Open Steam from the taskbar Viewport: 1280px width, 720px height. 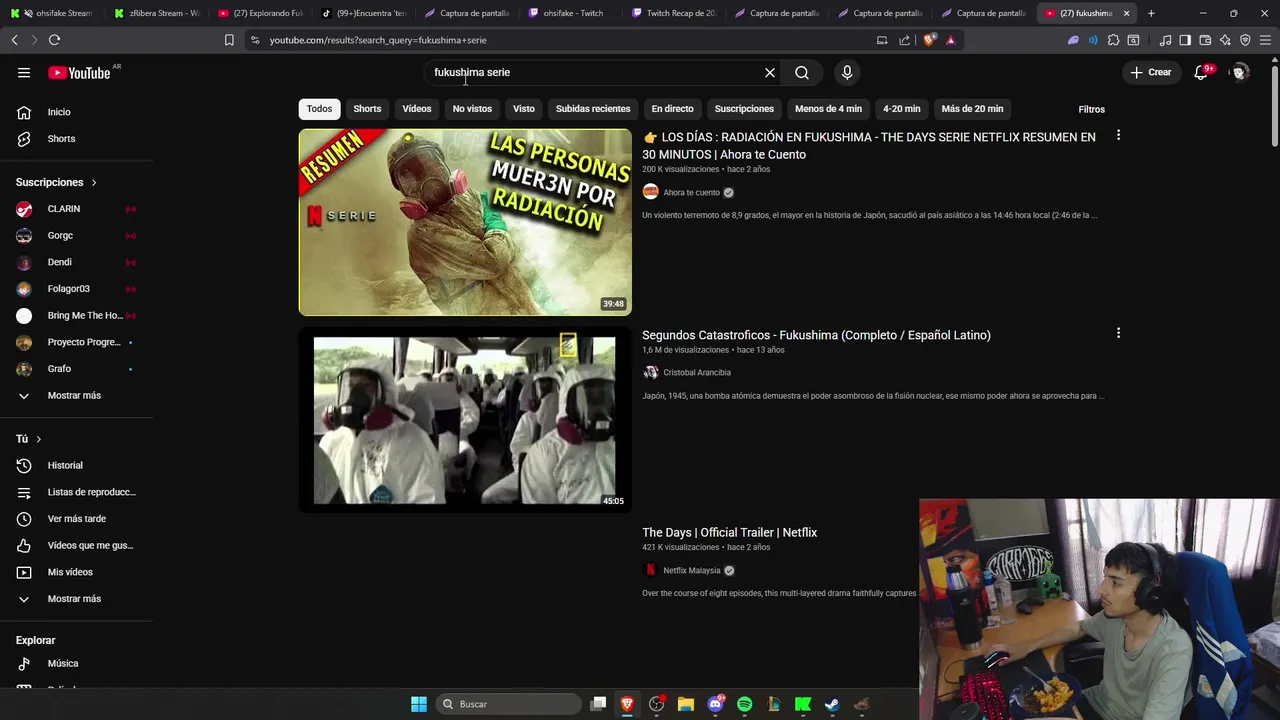831,704
